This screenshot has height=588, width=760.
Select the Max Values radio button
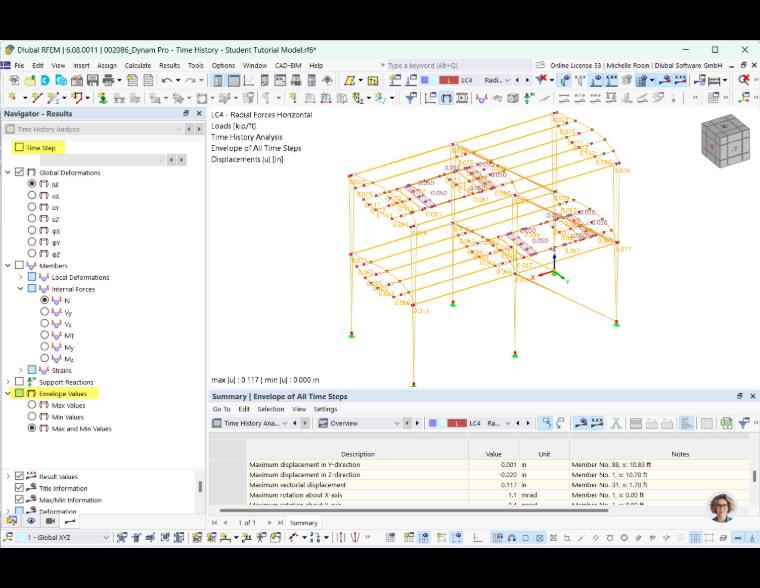click(x=32, y=405)
